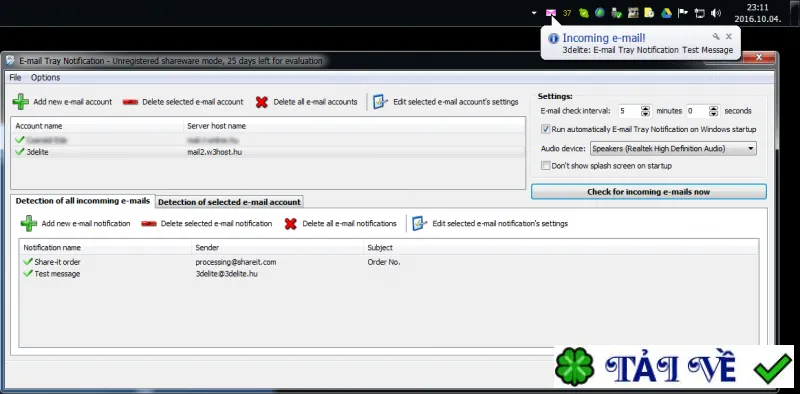Image resolution: width=800 pixels, height=394 pixels.
Task: Select the Test message notification row
Action: click(388, 274)
